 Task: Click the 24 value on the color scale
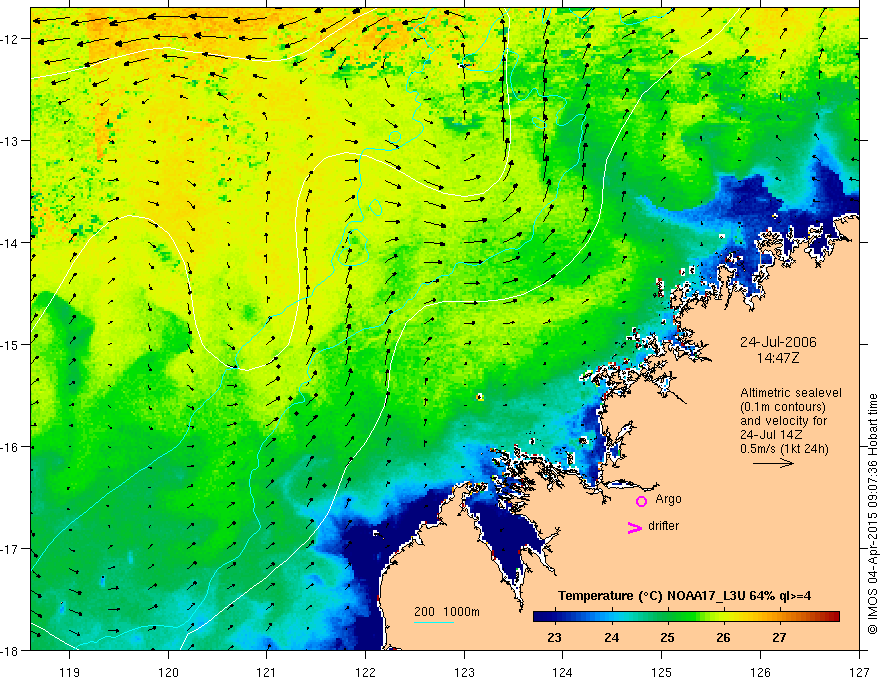[611, 638]
